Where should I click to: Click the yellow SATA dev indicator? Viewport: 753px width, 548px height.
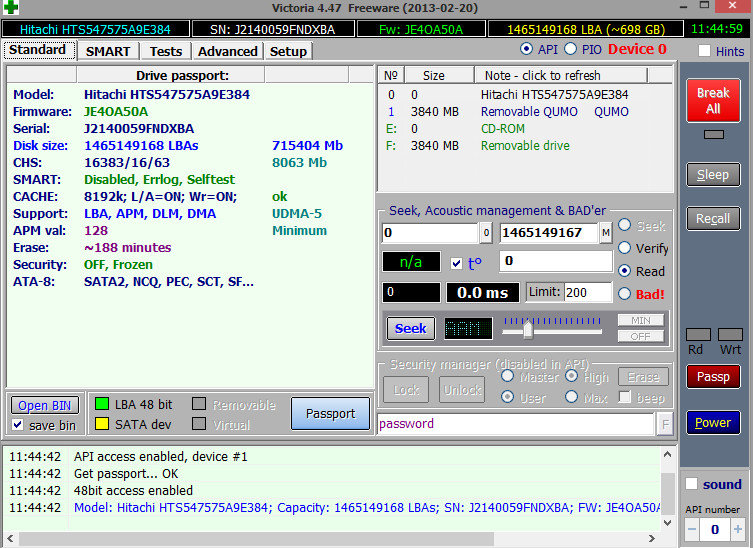pyautogui.click(x=101, y=425)
